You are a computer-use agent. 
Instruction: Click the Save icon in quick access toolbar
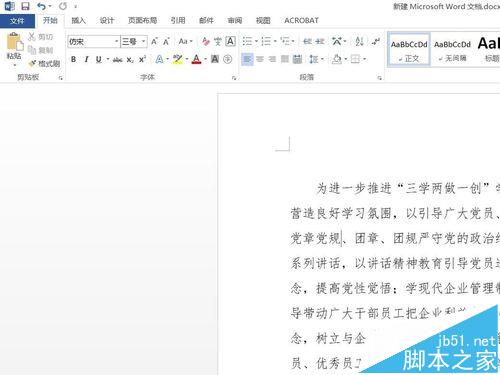25,6
